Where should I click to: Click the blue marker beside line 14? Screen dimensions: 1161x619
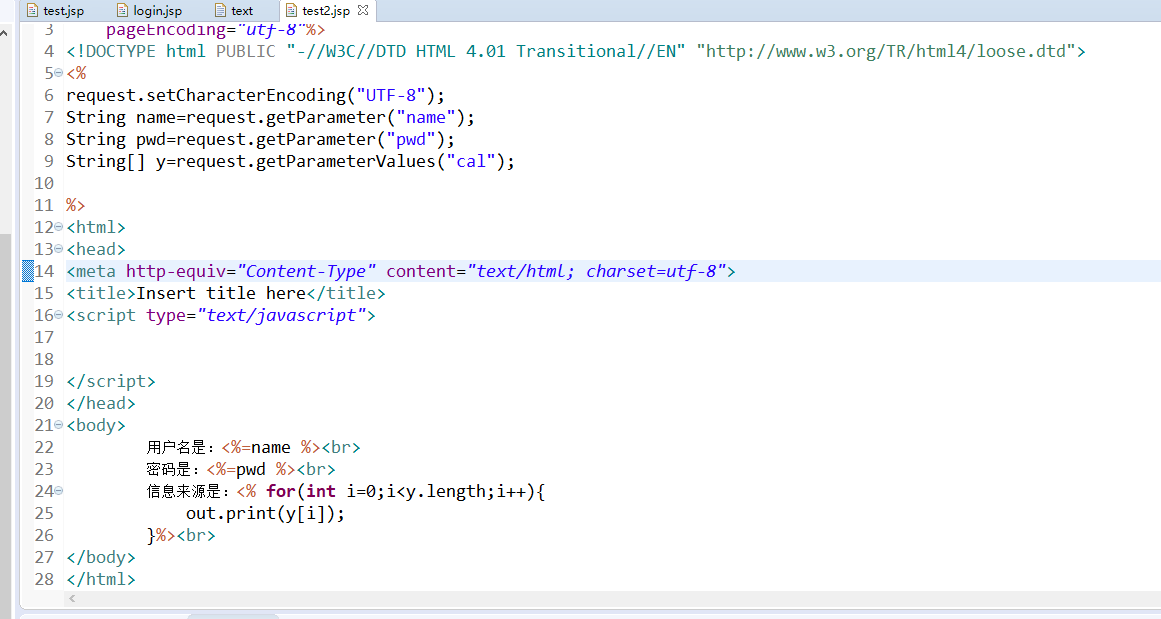pos(28,271)
